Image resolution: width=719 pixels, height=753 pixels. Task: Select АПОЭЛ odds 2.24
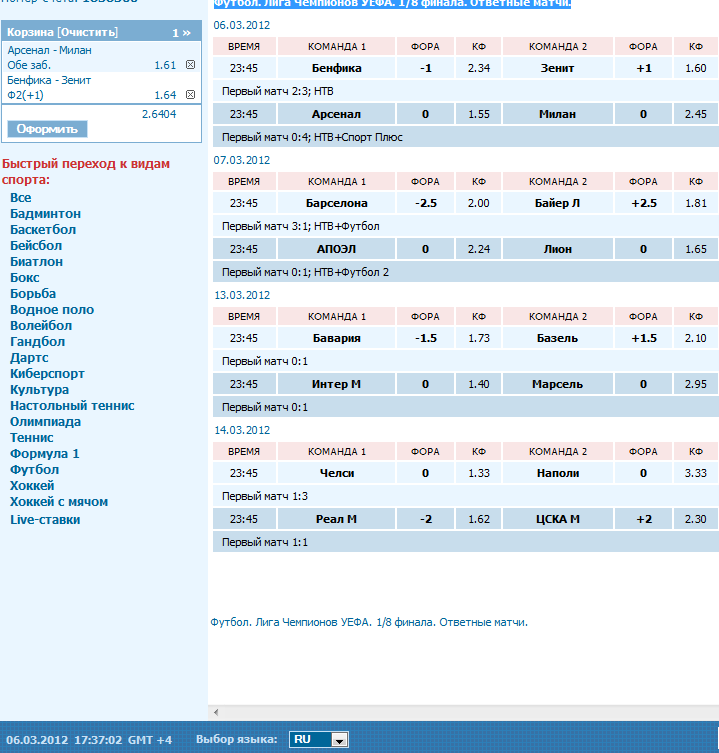pyautogui.click(x=479, y=249)
